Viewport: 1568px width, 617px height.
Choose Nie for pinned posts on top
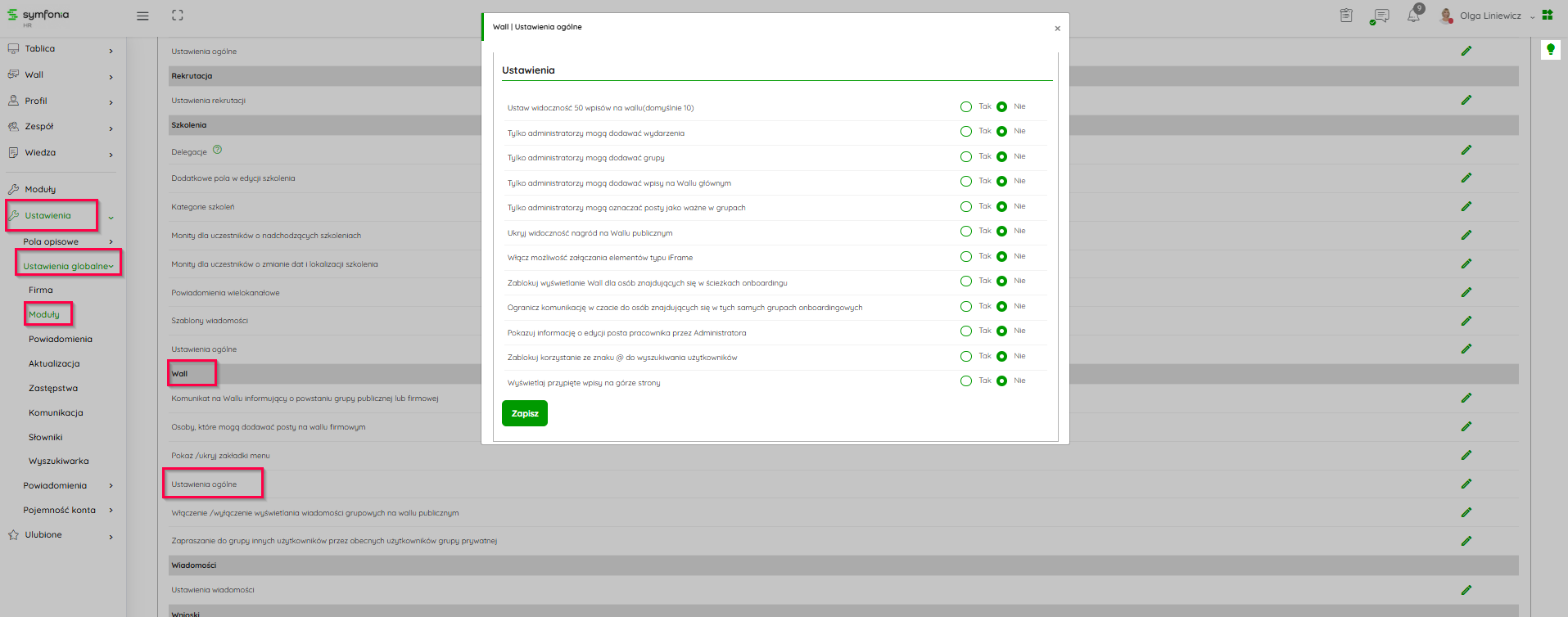(x=1001, y=381)
